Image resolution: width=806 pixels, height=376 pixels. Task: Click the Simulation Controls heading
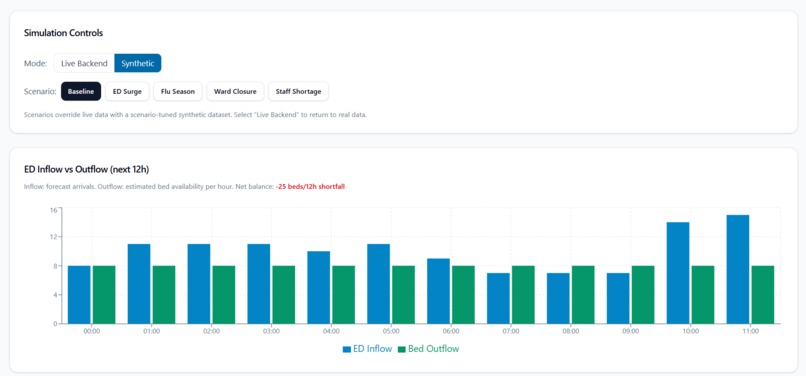click(64, 33)
